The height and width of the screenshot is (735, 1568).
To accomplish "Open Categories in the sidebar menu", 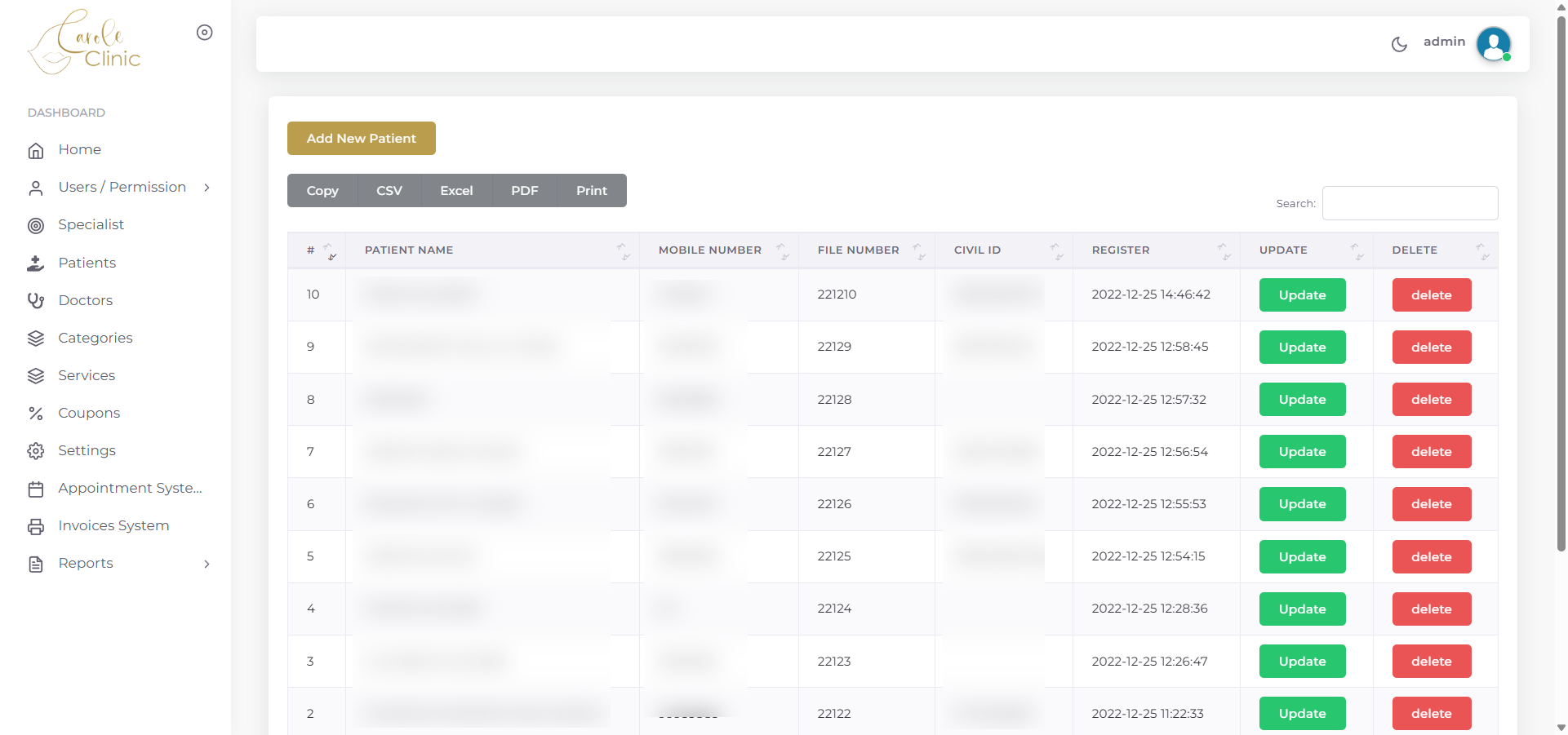I will 96,338.
